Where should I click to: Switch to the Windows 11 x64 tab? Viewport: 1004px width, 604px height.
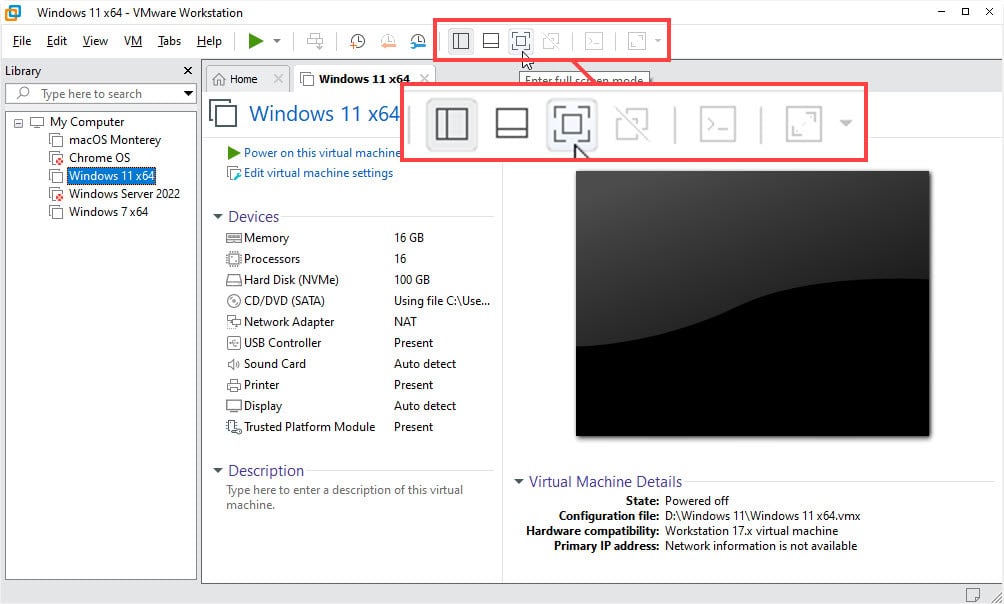click(364, 79)
